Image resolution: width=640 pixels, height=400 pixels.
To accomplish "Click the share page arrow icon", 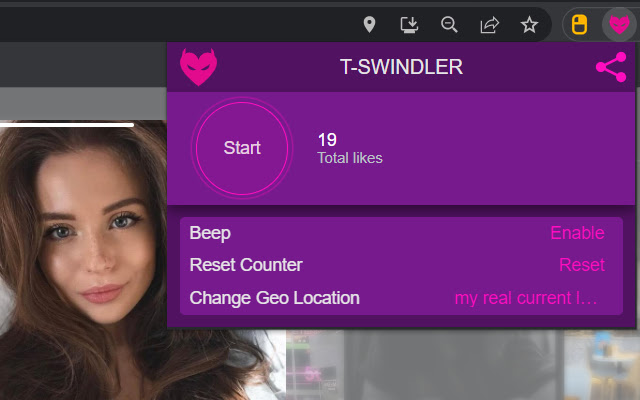I will [489, 25].
